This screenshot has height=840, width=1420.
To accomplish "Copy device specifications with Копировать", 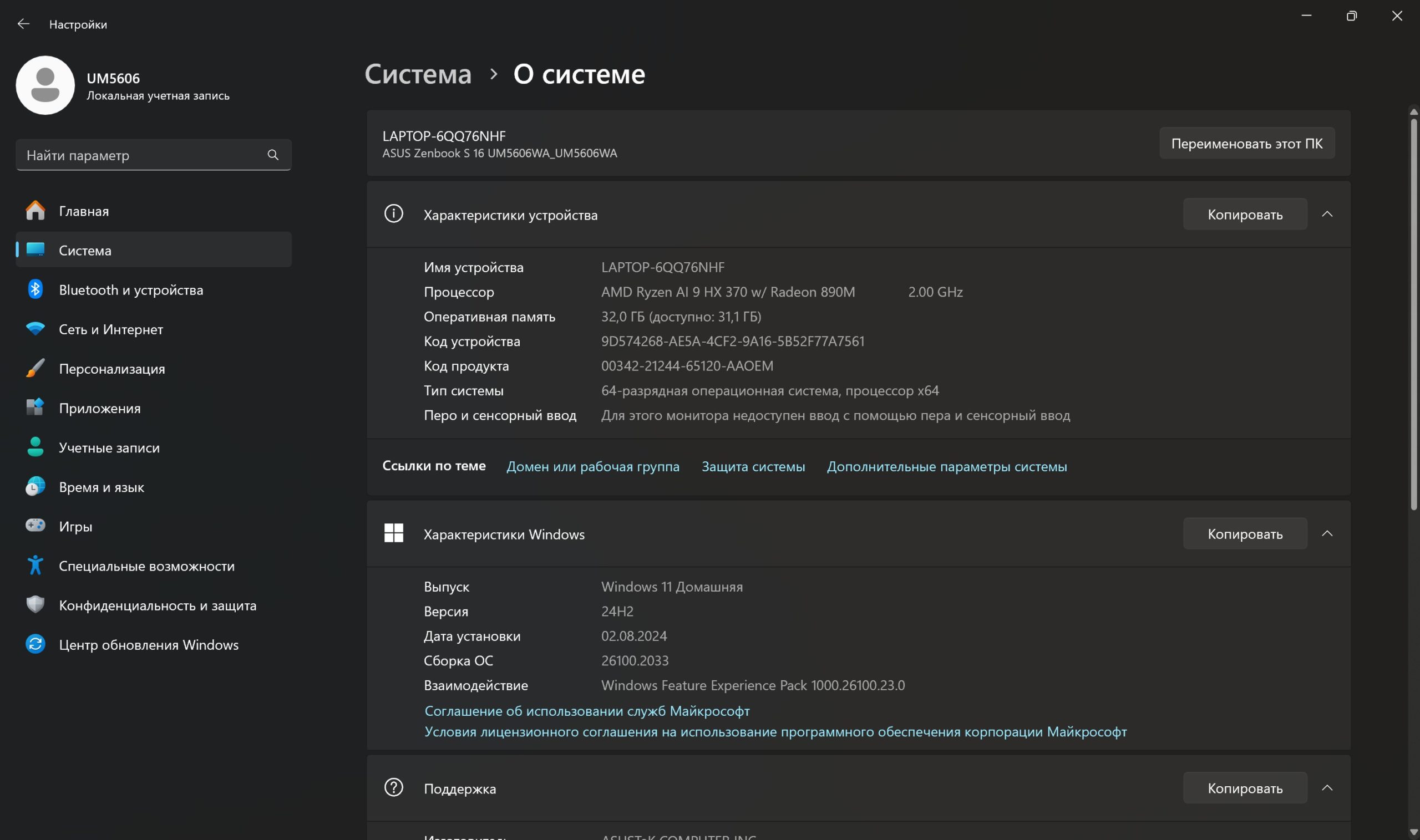I will (x=1245, y=214).
